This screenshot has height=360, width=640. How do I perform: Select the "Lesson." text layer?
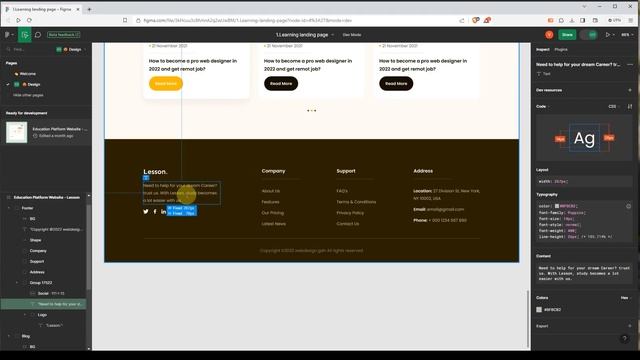pyautogui.click(x=54, y=325)
